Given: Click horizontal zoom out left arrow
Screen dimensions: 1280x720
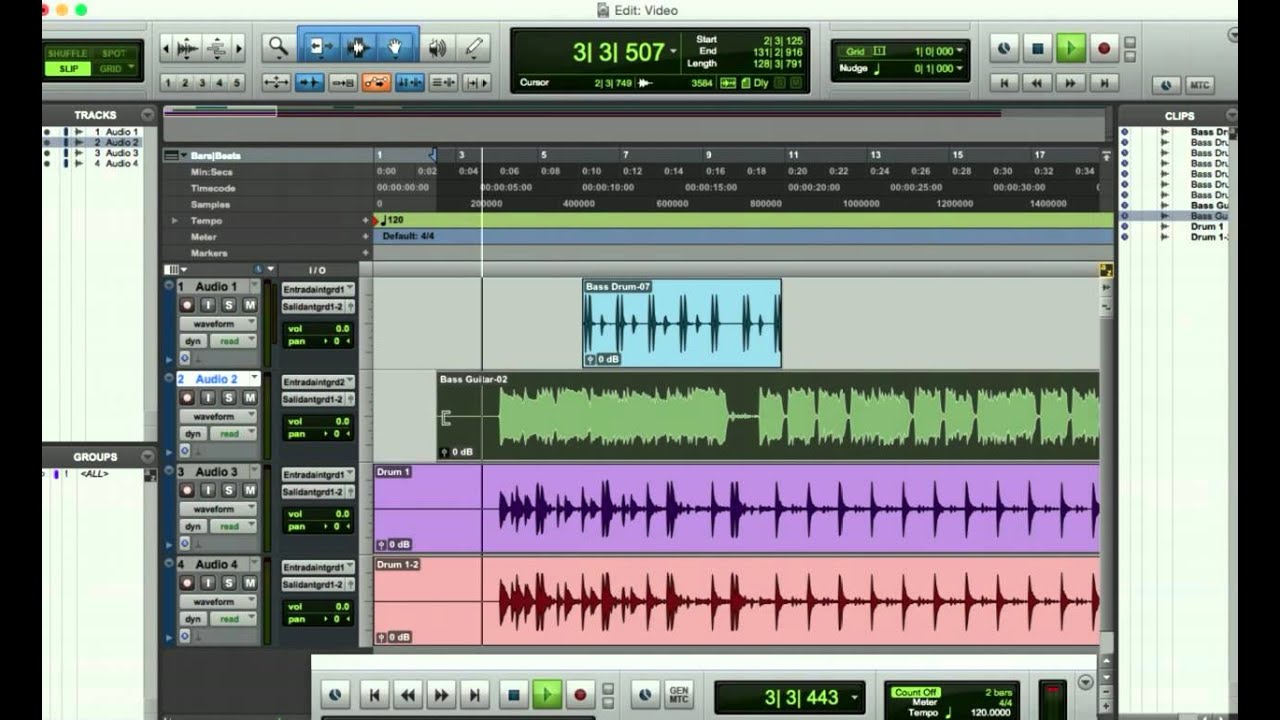Looking at the screenshot, I should coord(167,47).
